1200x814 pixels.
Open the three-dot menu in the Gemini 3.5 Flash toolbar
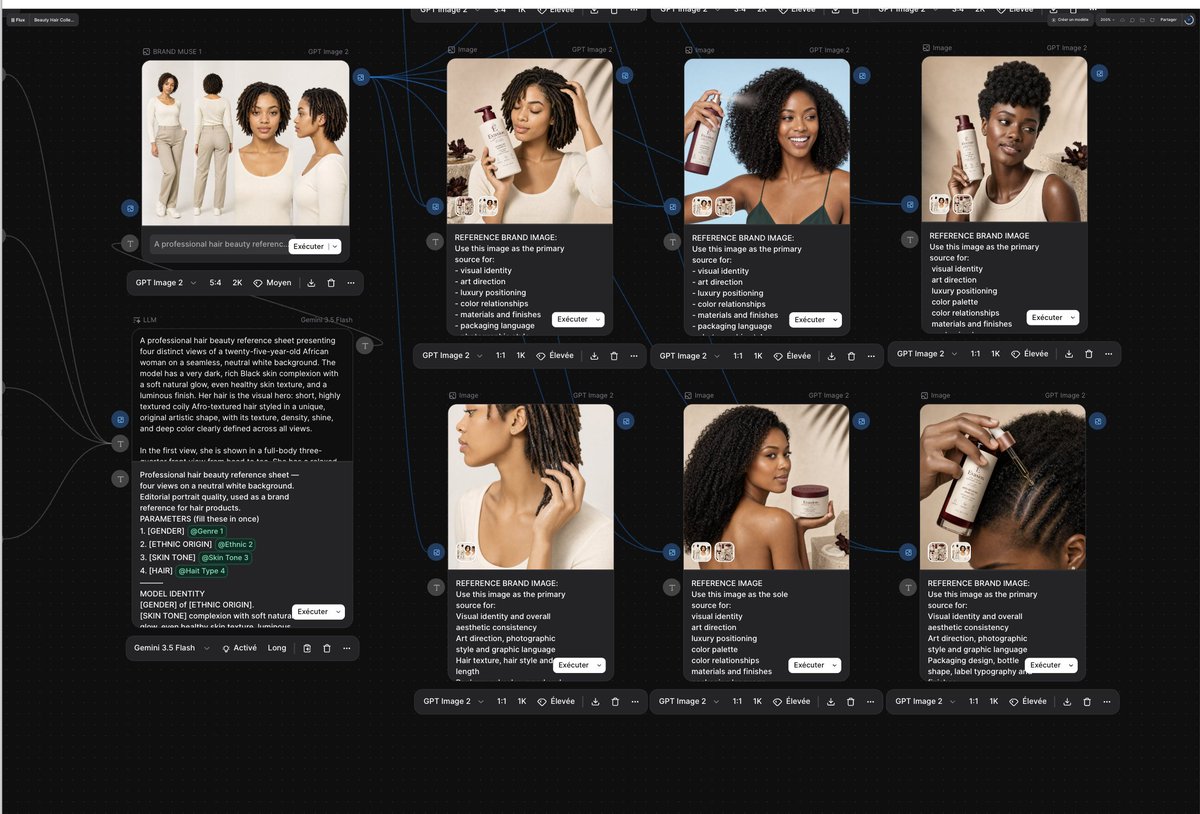(x=347, y=648)
